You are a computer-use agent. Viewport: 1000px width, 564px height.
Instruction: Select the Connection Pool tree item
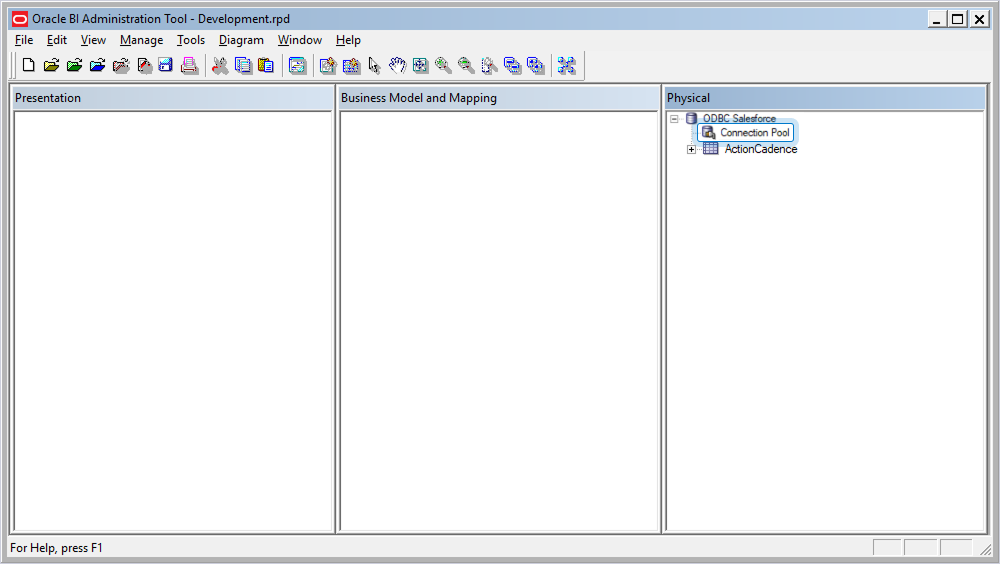(754, 133)
